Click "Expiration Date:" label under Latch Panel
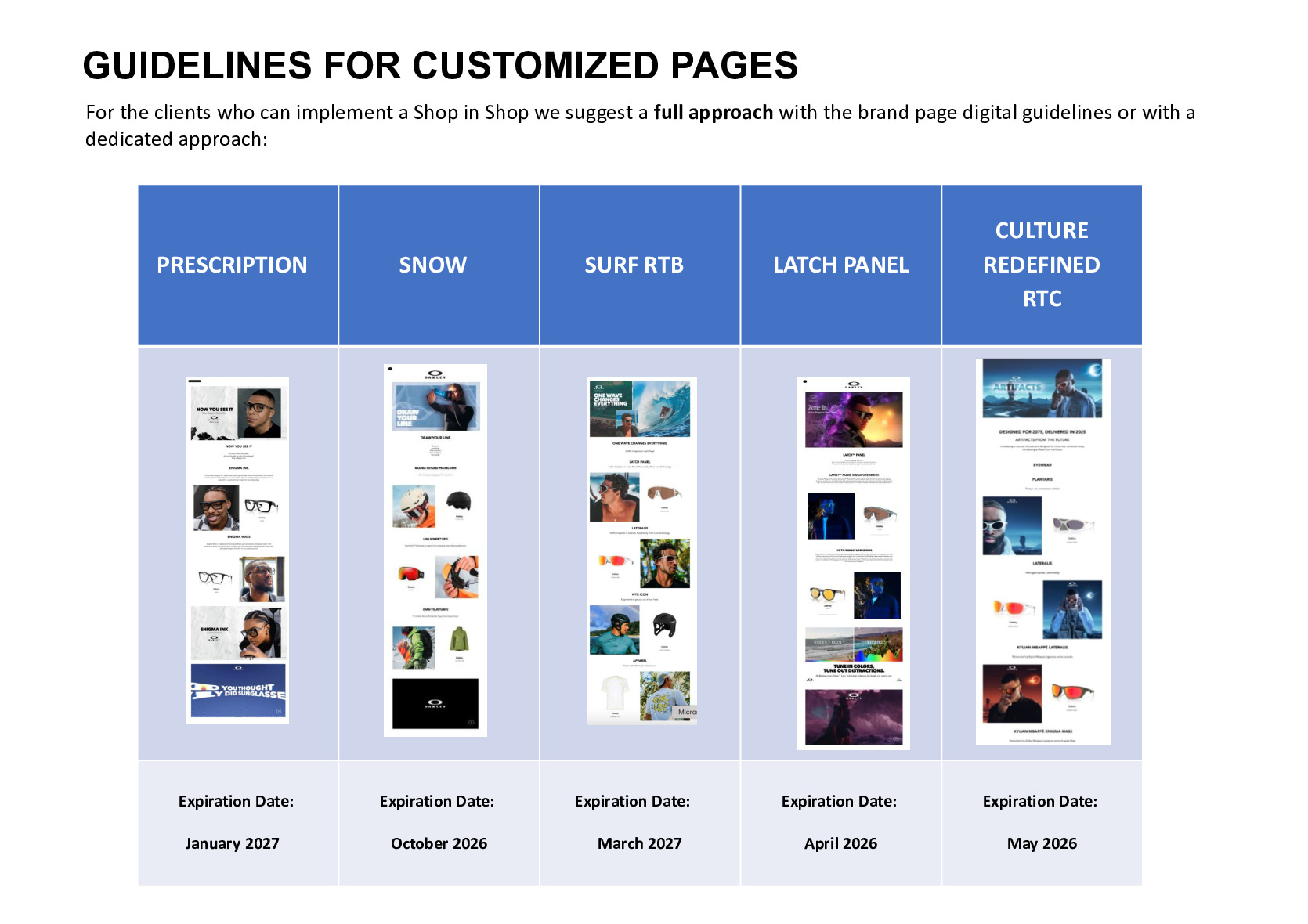1308x924 pixels. [839, 801]
